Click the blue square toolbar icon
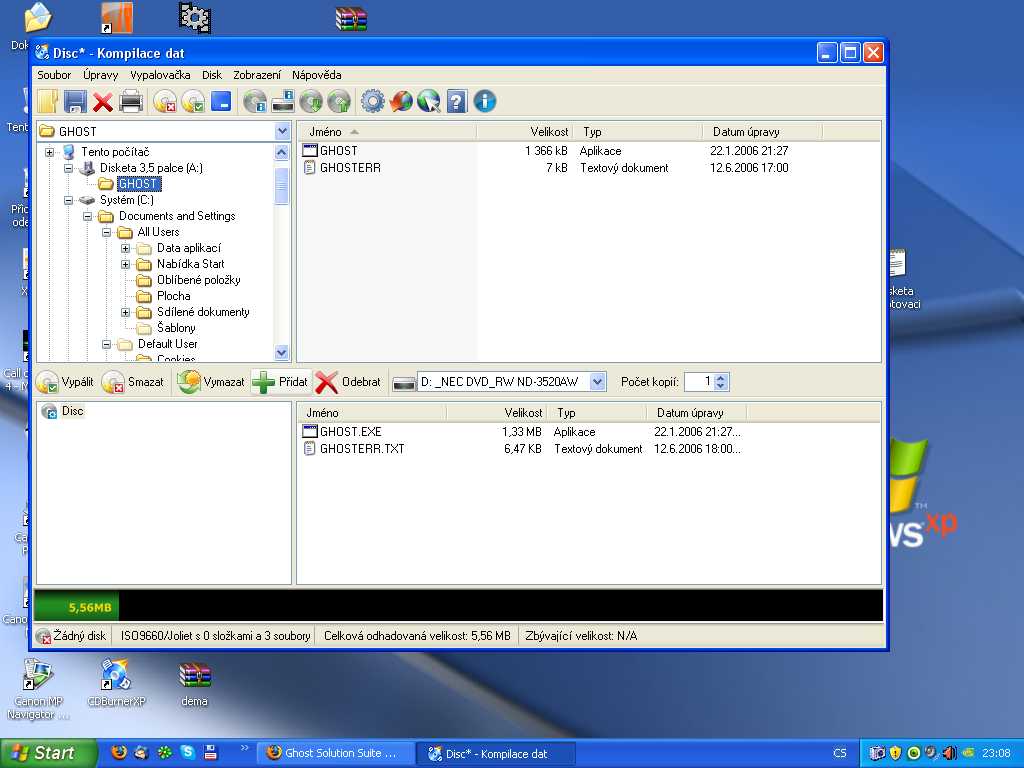The image size is (1024, 768). (221, 101)
